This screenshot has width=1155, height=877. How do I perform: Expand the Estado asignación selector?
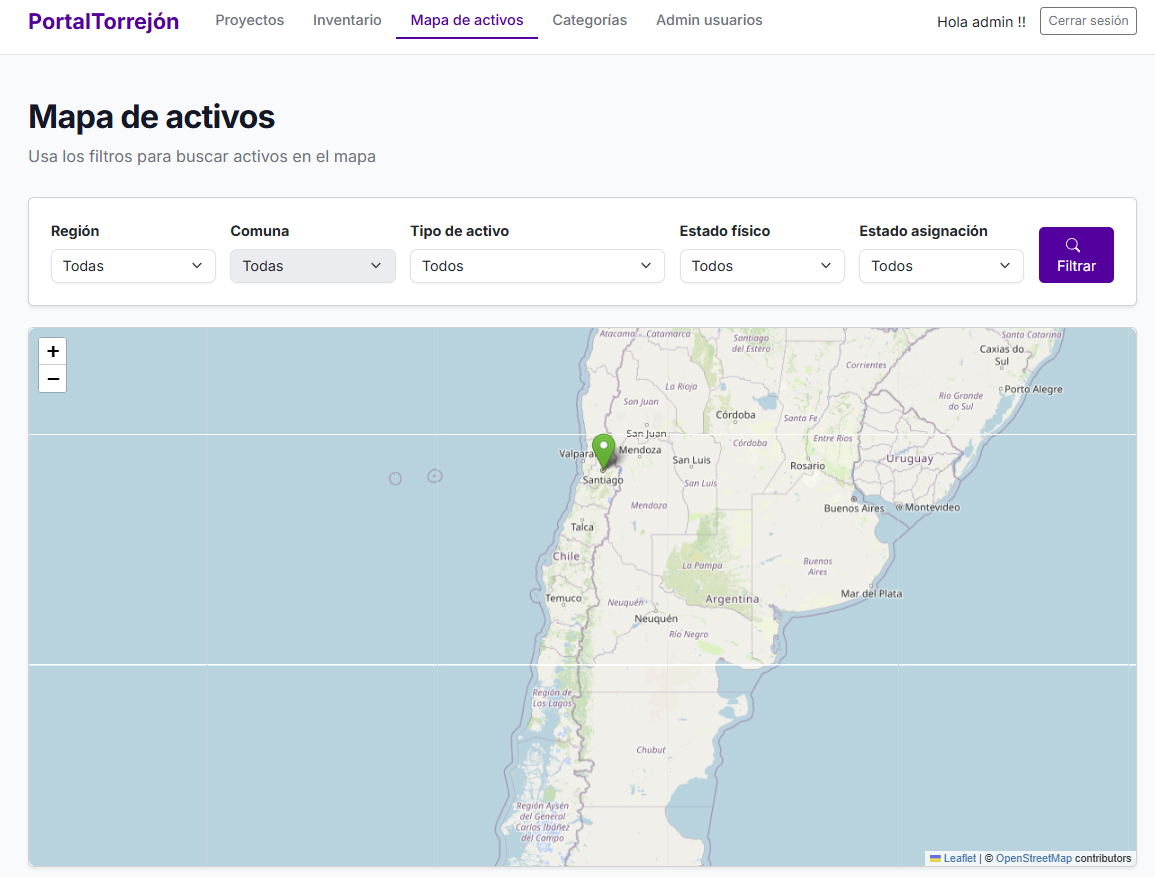pyautogui.click(x=940, y=266)
